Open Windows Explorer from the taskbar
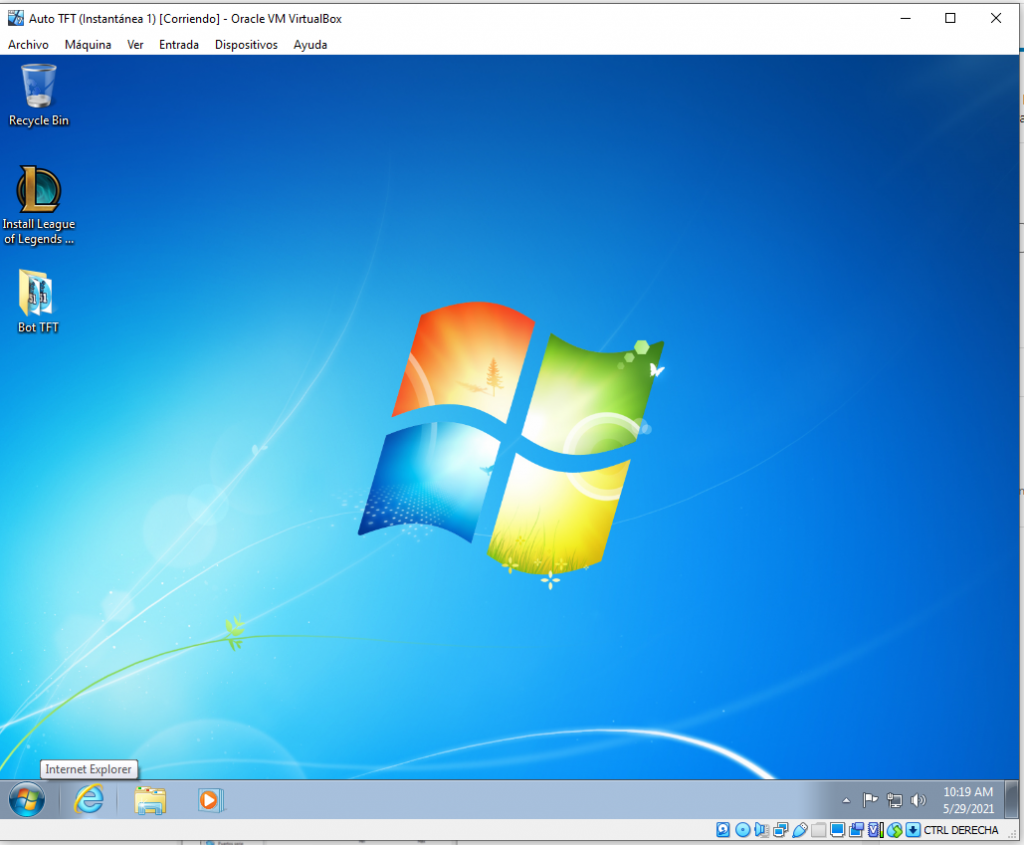The height and width of the screenshot is (845, 1024). [150, 800]
